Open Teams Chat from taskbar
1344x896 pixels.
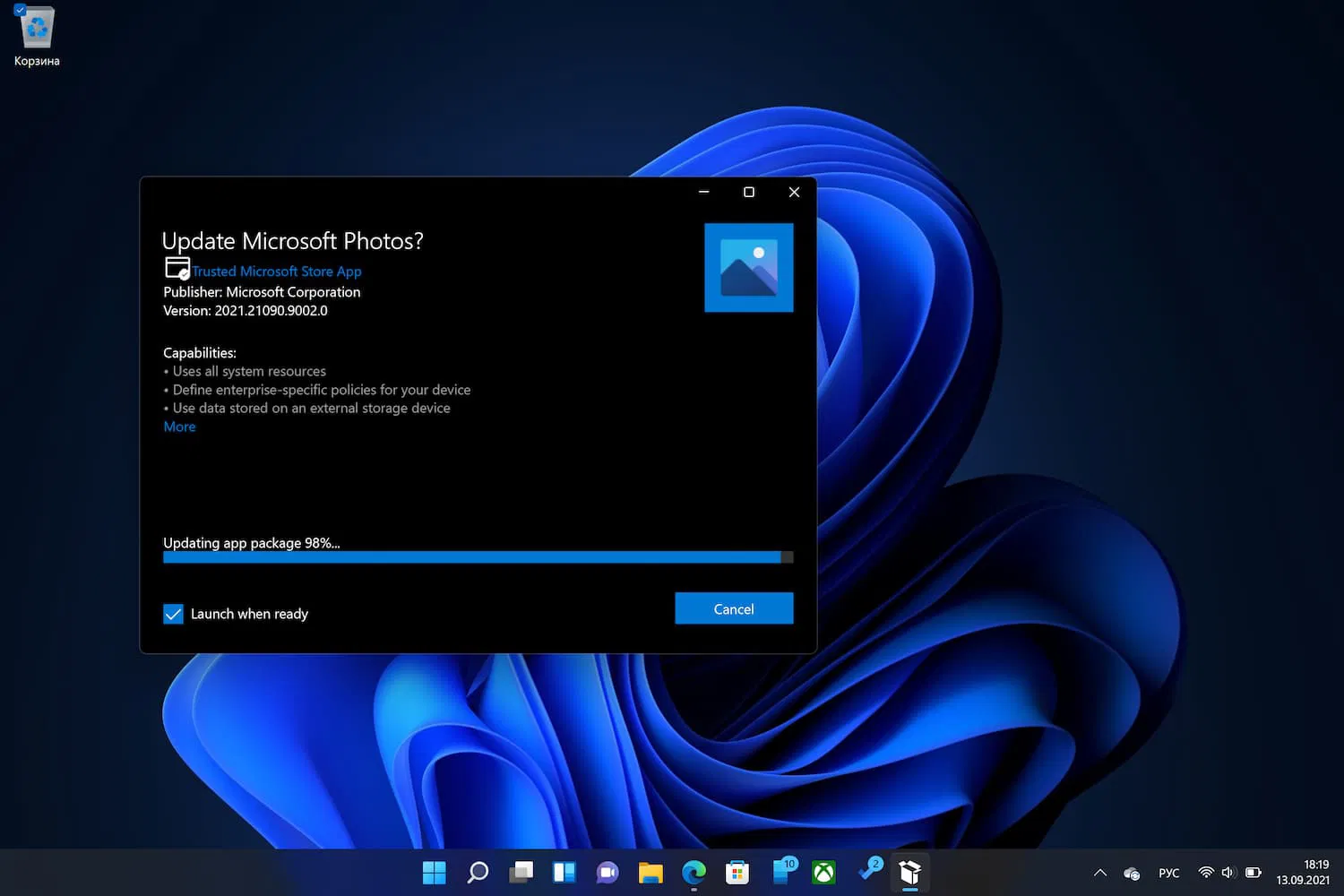pos(607,872)
